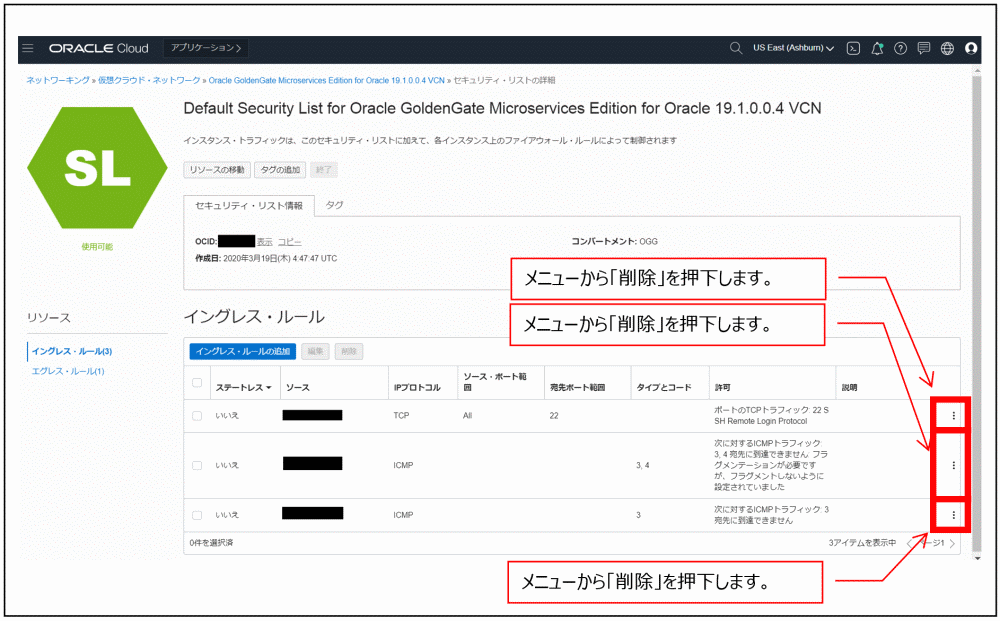Toggle the select-all checkbox in table header
The height and width of the screenshot is (621, 1000).
[197, 383]
